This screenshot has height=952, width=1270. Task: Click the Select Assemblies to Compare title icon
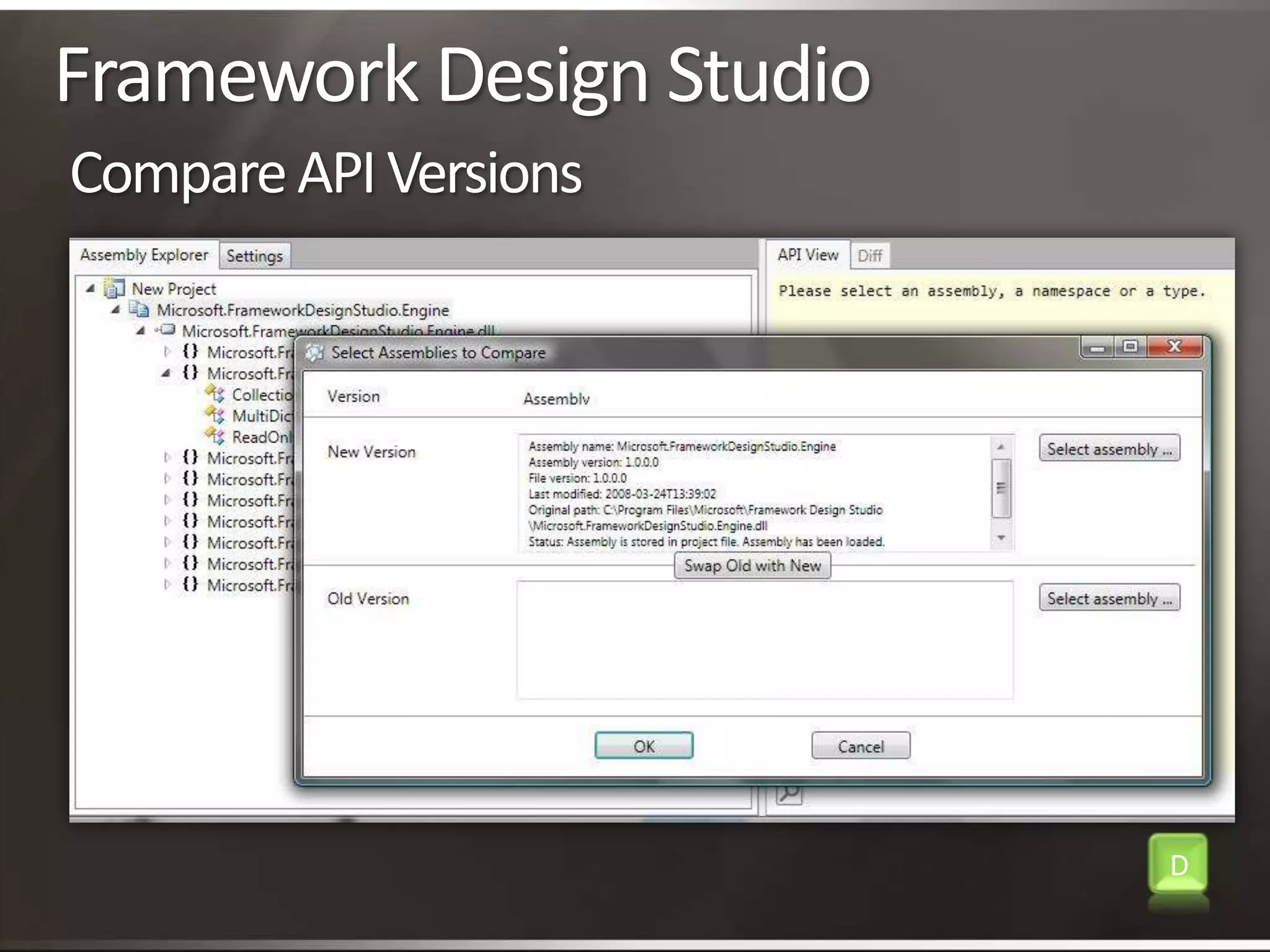click(x=315, y=353)
